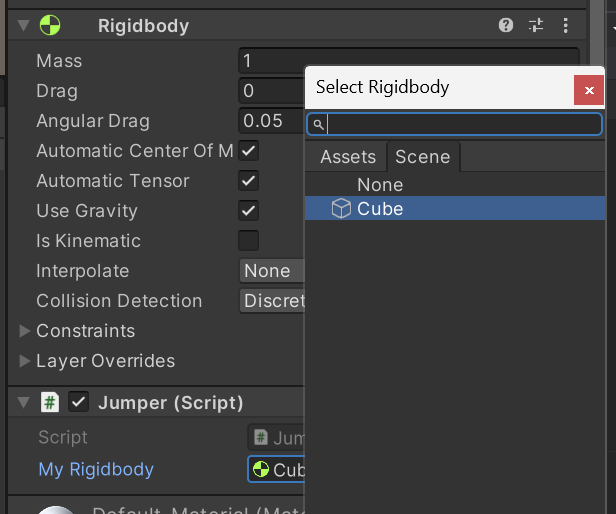616x514 pixels.
Task: Expand the Layer Overrides section
Action: [x=25, y=361]
